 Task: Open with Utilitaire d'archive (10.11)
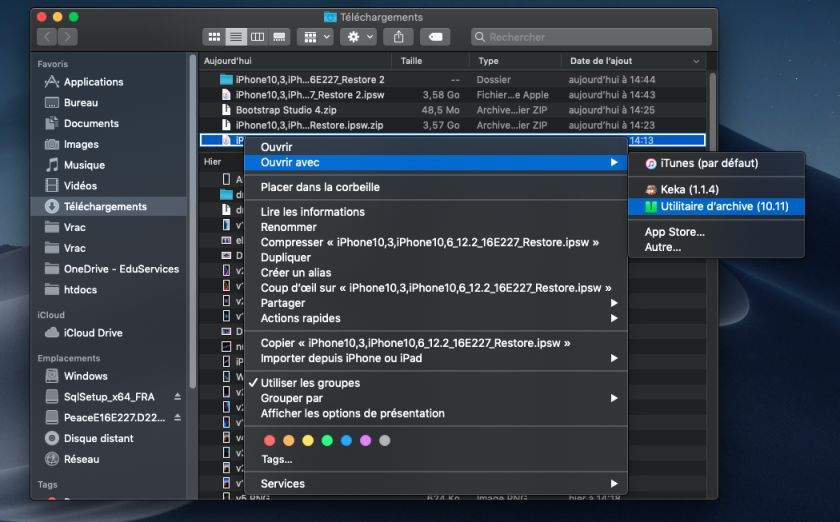tap(716, 206)
